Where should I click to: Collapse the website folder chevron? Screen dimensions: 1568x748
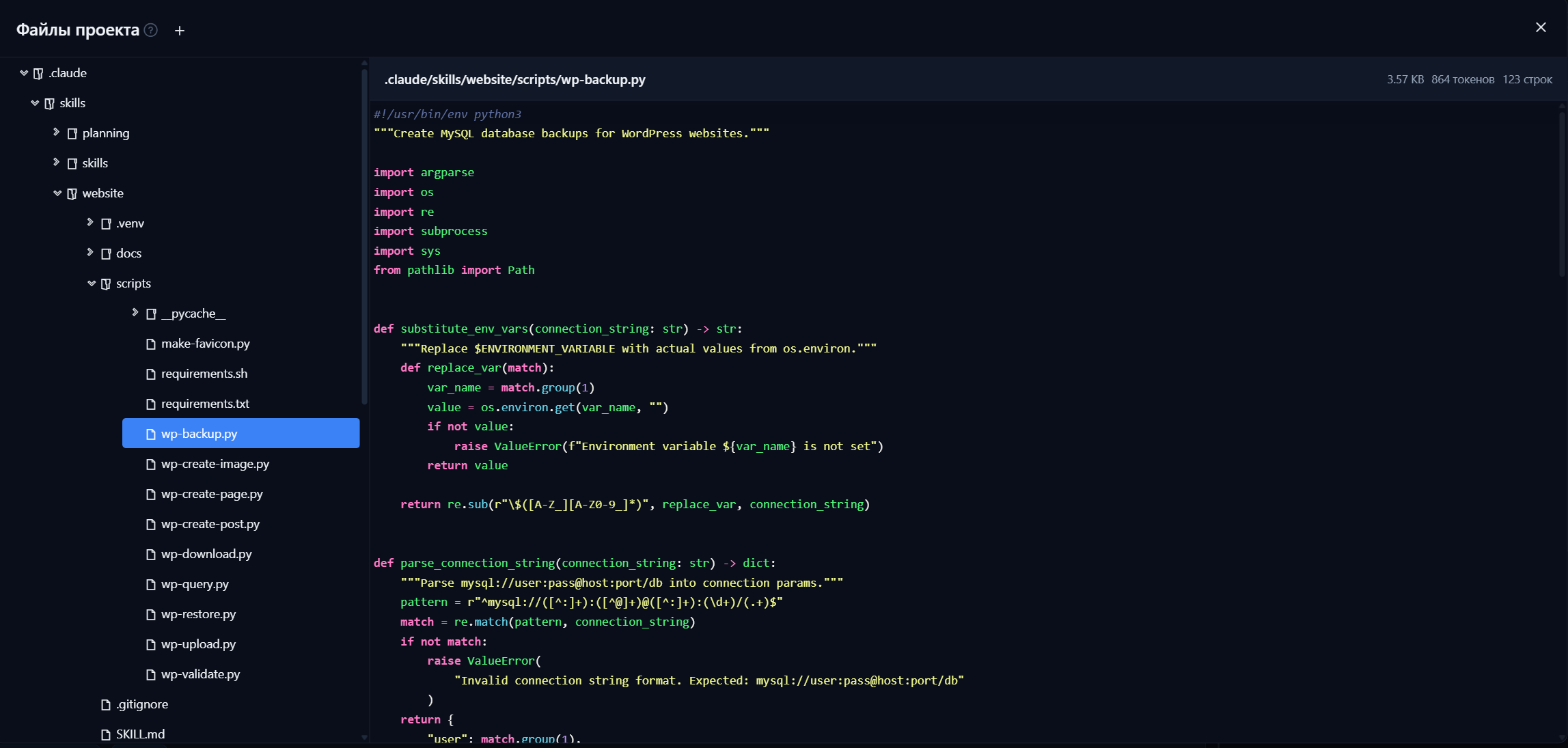57,193
